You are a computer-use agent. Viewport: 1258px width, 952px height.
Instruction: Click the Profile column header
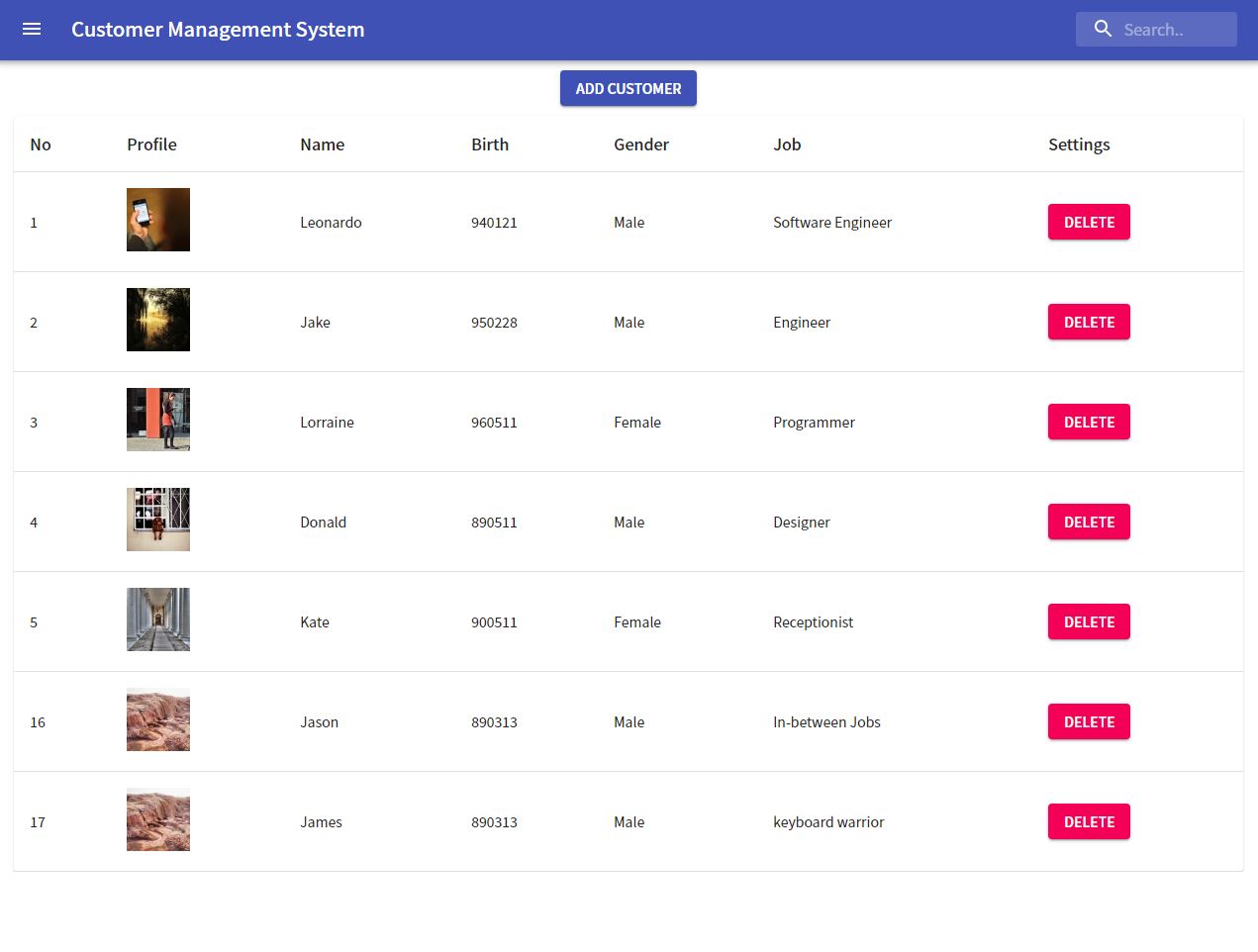click(151, 144)
